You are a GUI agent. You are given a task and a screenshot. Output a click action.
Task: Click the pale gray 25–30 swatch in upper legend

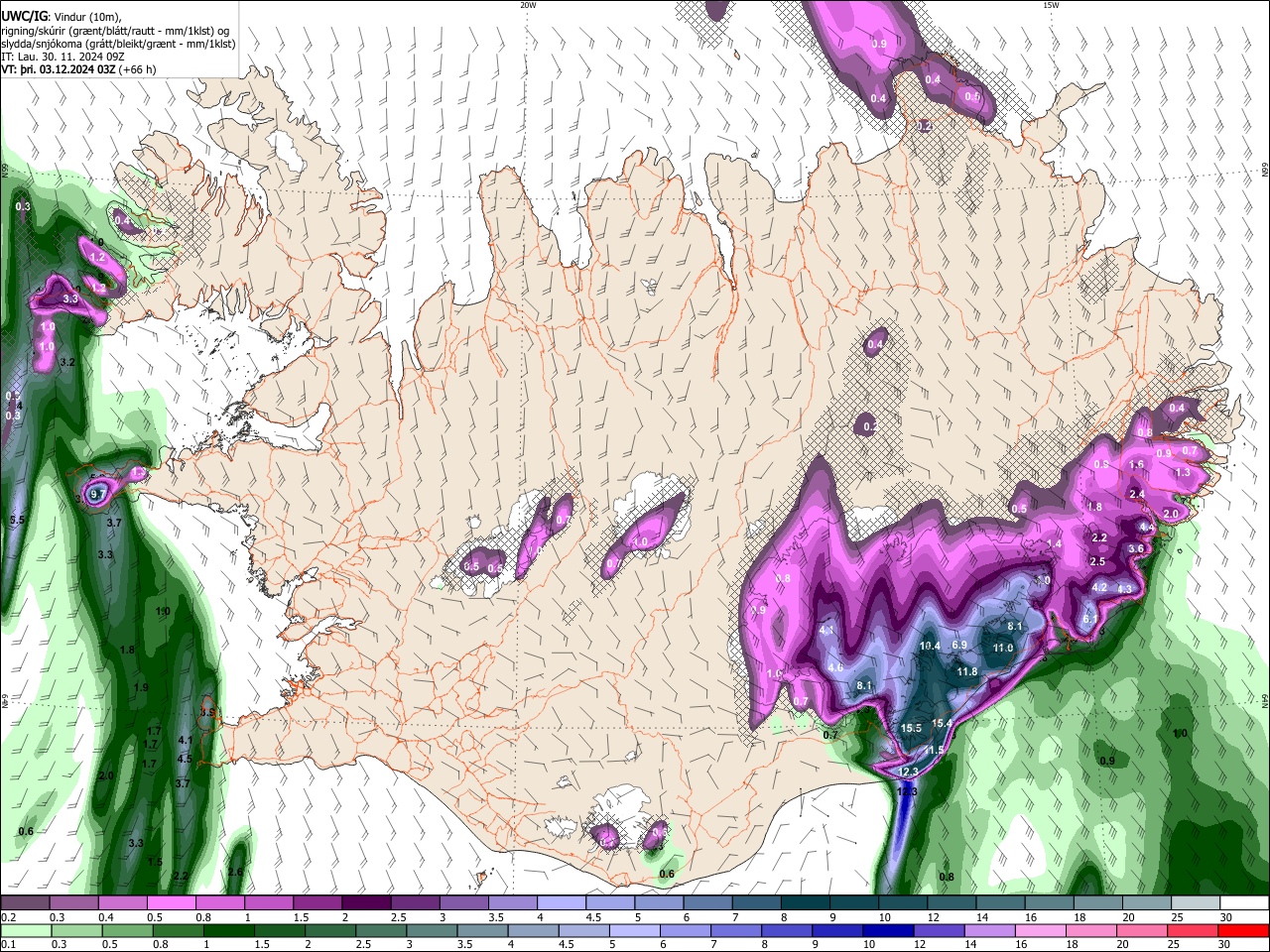[1196, 903]
